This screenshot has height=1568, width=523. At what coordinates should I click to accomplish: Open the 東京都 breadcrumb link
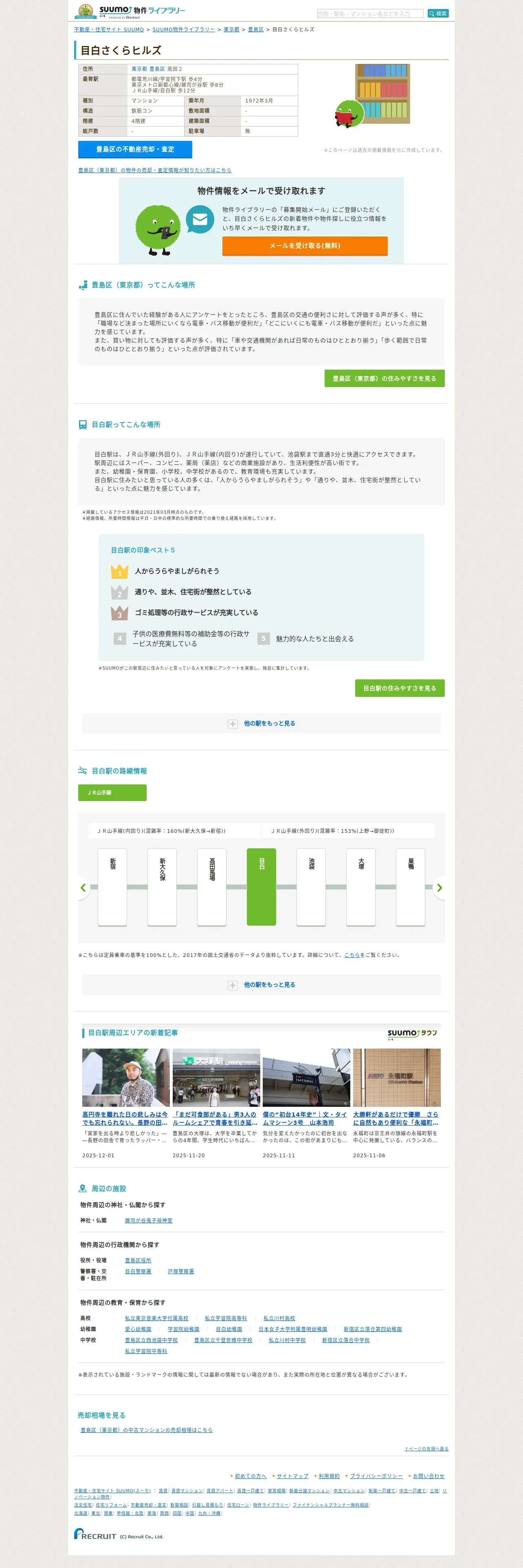pos(231,29)
